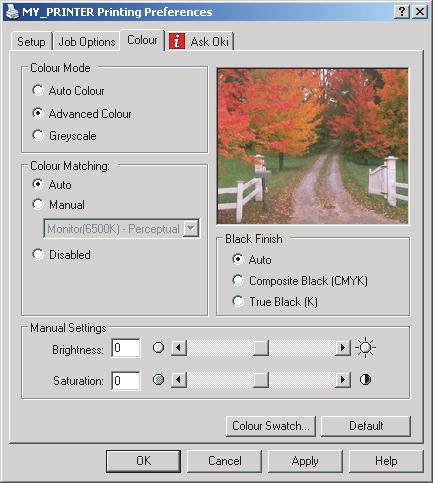This screenshot has width=433, height=483.
Task: Click the half-filled circle high-saturation icon
Action: click(365, 380)
